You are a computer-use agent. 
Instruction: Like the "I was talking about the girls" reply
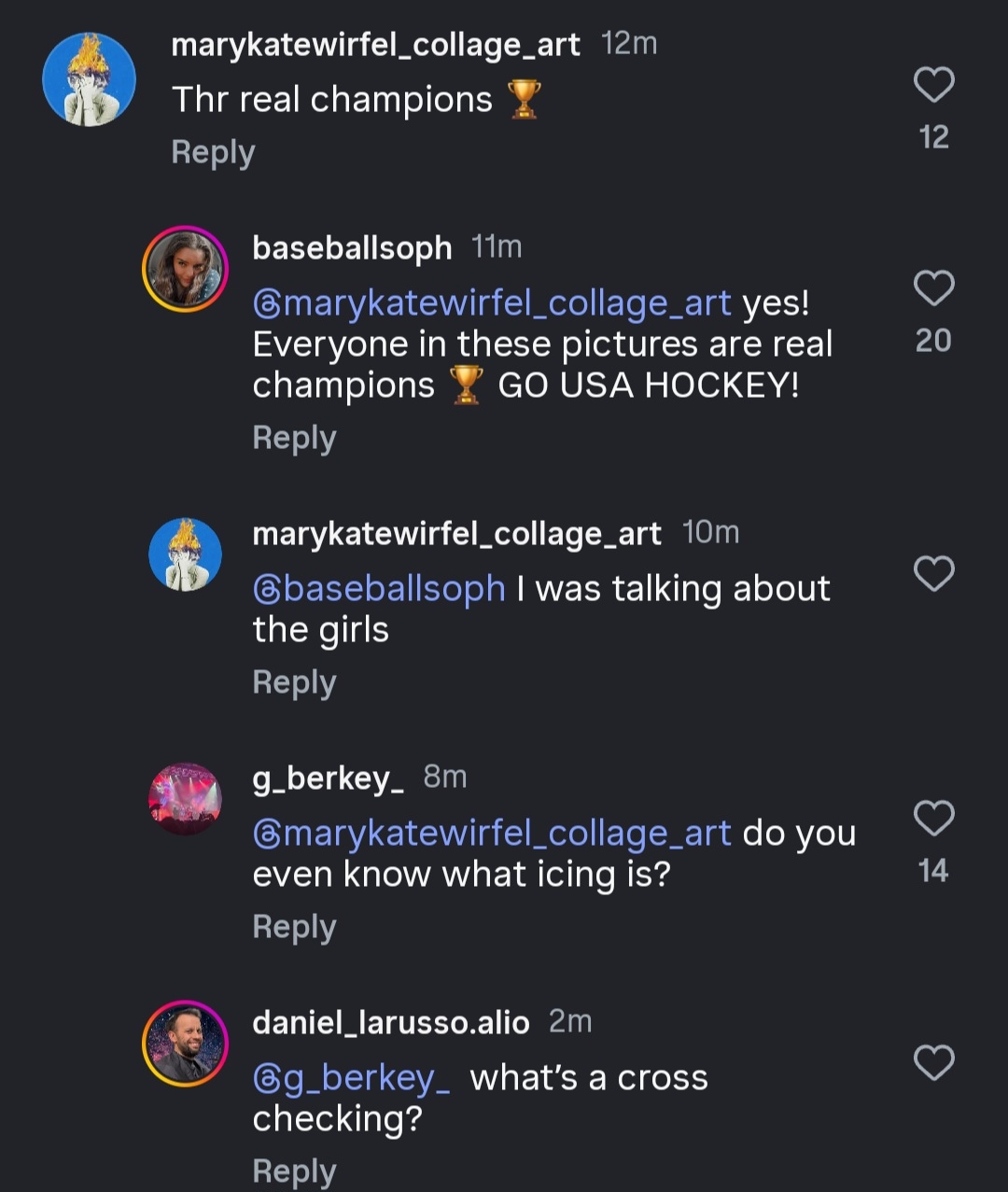coord(933,574)
